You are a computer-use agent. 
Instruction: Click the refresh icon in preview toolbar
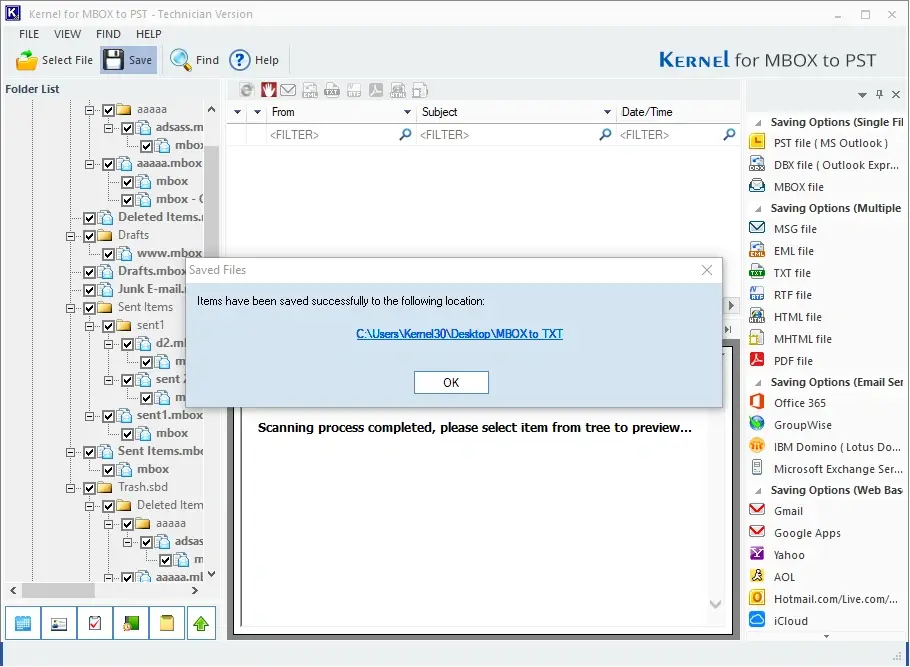pos(247,90)
